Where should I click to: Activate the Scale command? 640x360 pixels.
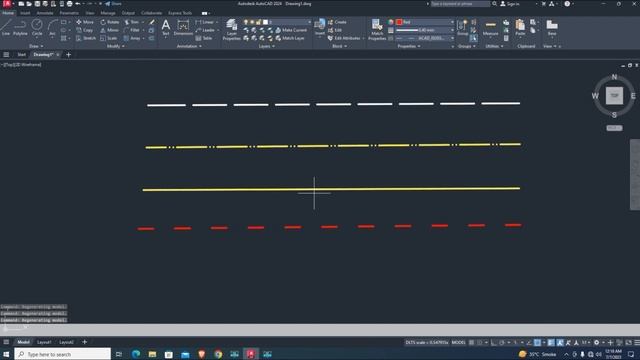coord(109,38)
